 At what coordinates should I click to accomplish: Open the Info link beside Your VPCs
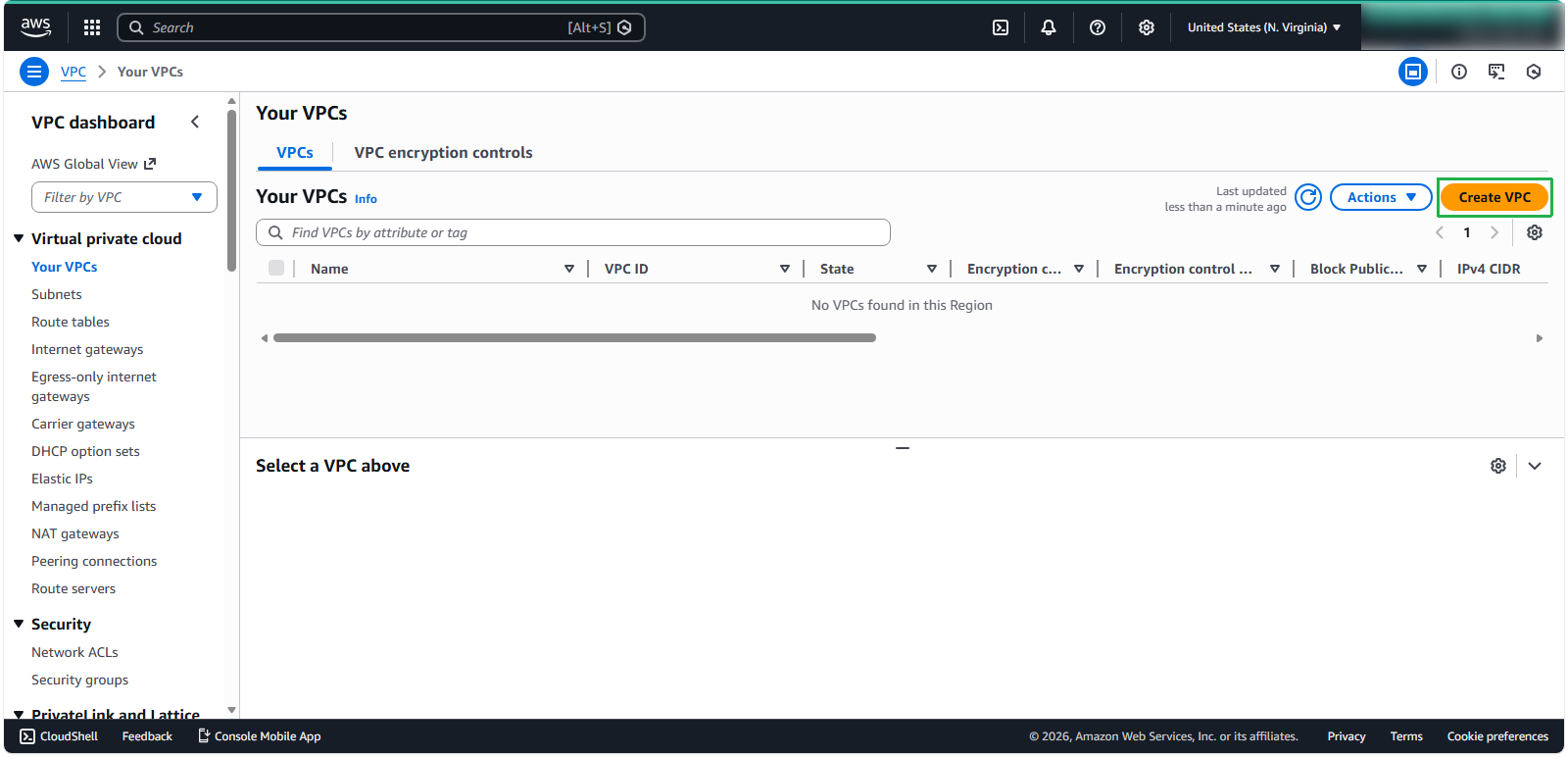click(366, 199)
